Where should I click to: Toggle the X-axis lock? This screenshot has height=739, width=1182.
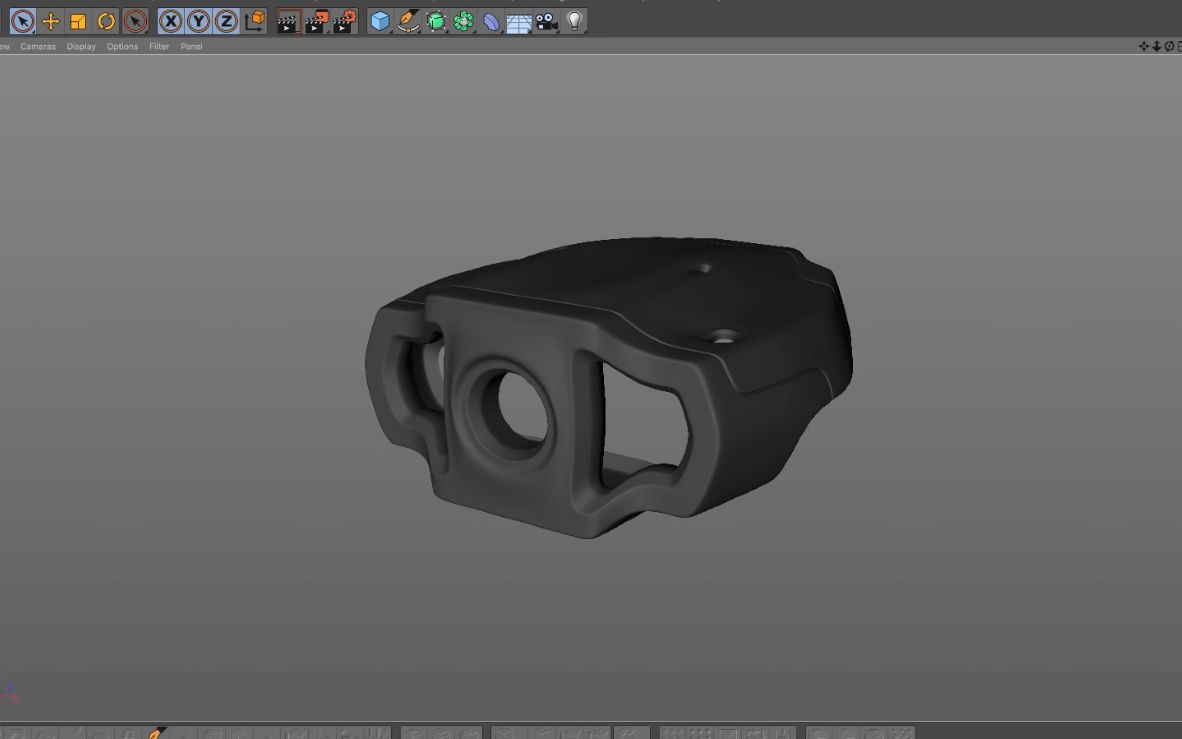click(170, 20)
